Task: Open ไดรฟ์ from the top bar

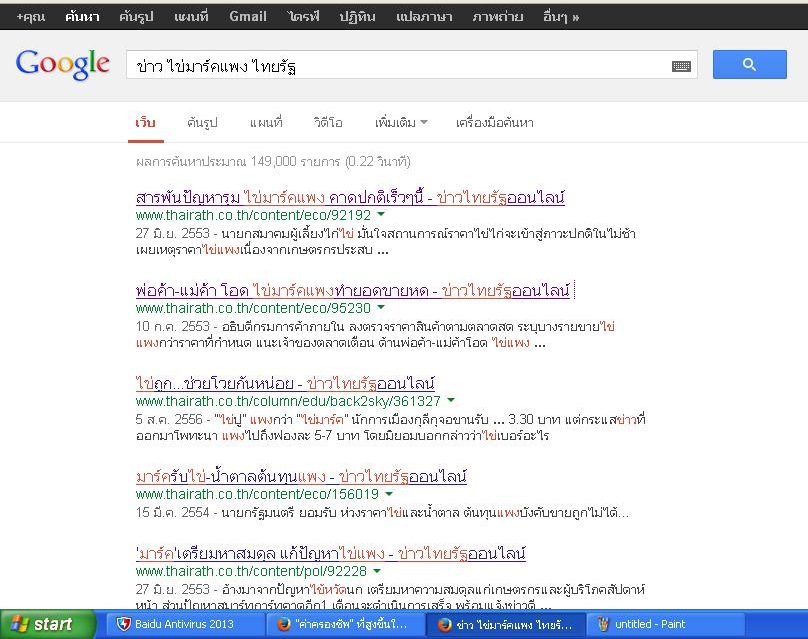Action: (x=304, y=16)
